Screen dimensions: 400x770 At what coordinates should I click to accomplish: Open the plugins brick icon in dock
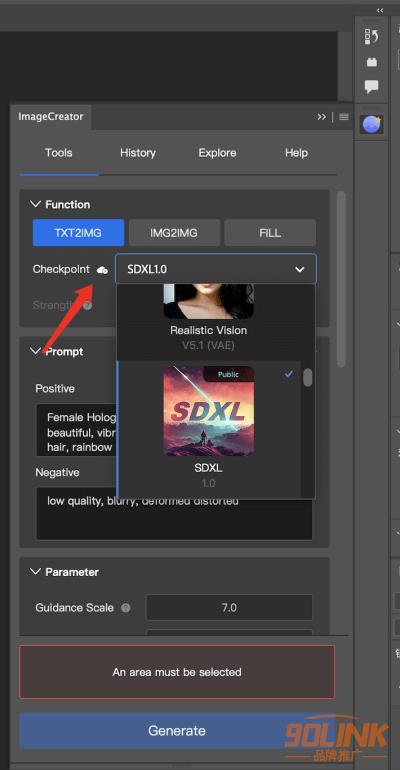tap(372, 62)
